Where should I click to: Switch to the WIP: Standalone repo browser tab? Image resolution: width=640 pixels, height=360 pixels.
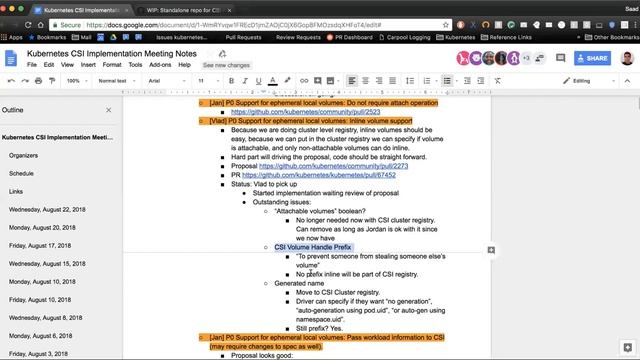point(183,10)
